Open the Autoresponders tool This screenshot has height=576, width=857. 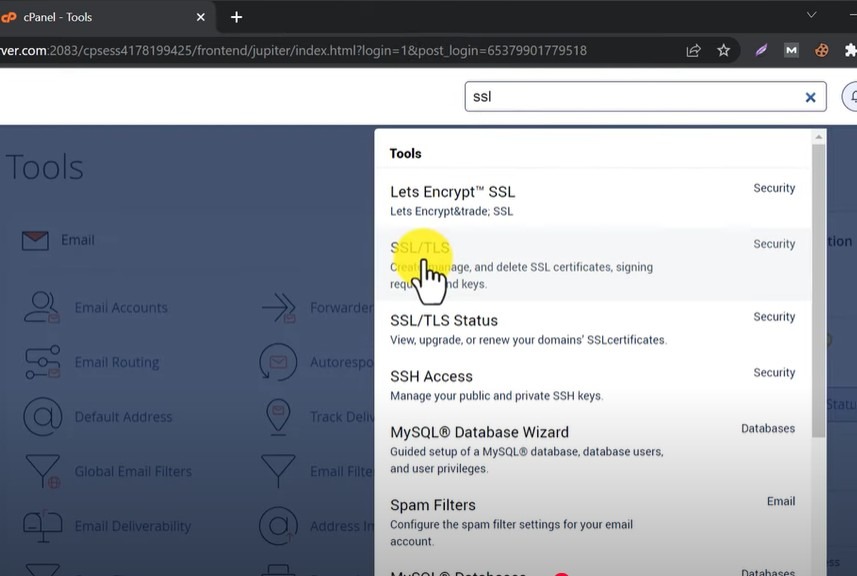[x=278, y=362]
